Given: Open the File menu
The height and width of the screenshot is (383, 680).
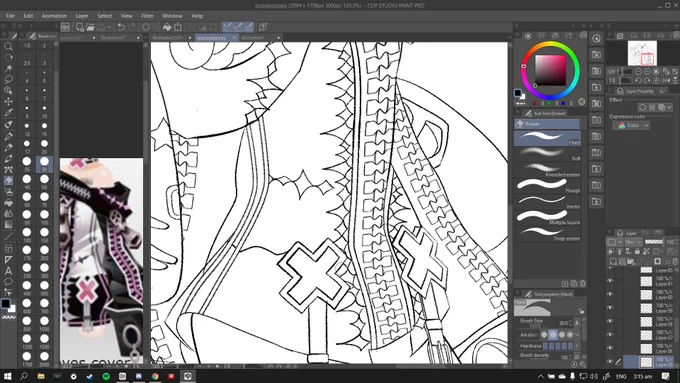Looking at the screenshot, I should tap(10, 16).
